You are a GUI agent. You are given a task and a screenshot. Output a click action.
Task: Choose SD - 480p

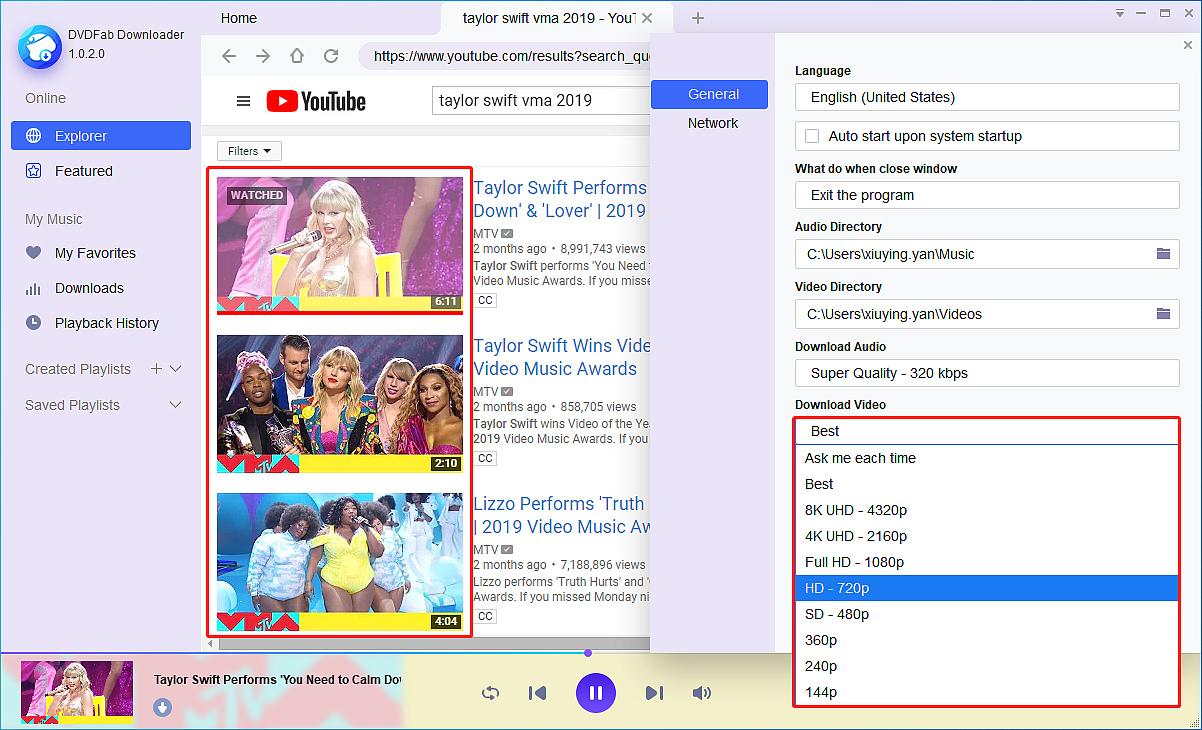987,614
